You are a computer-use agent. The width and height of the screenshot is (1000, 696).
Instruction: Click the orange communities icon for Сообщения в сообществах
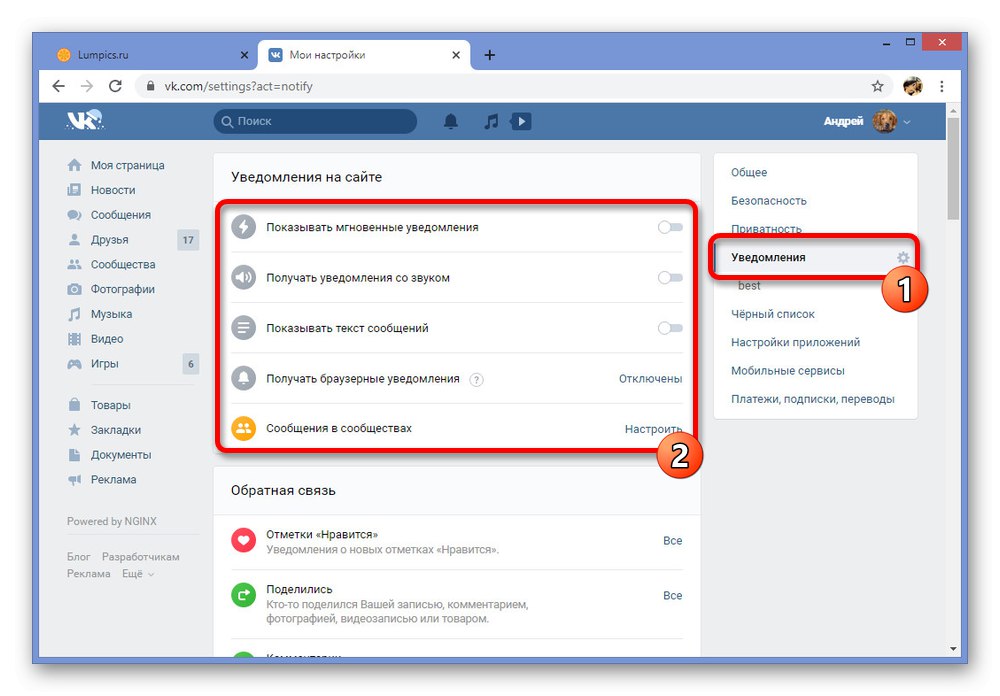(x=243, y=429)
